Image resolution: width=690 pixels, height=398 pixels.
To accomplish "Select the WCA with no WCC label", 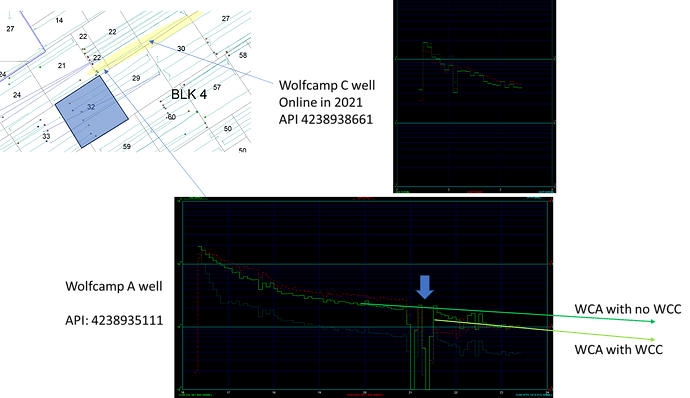I will click(628, 309).
